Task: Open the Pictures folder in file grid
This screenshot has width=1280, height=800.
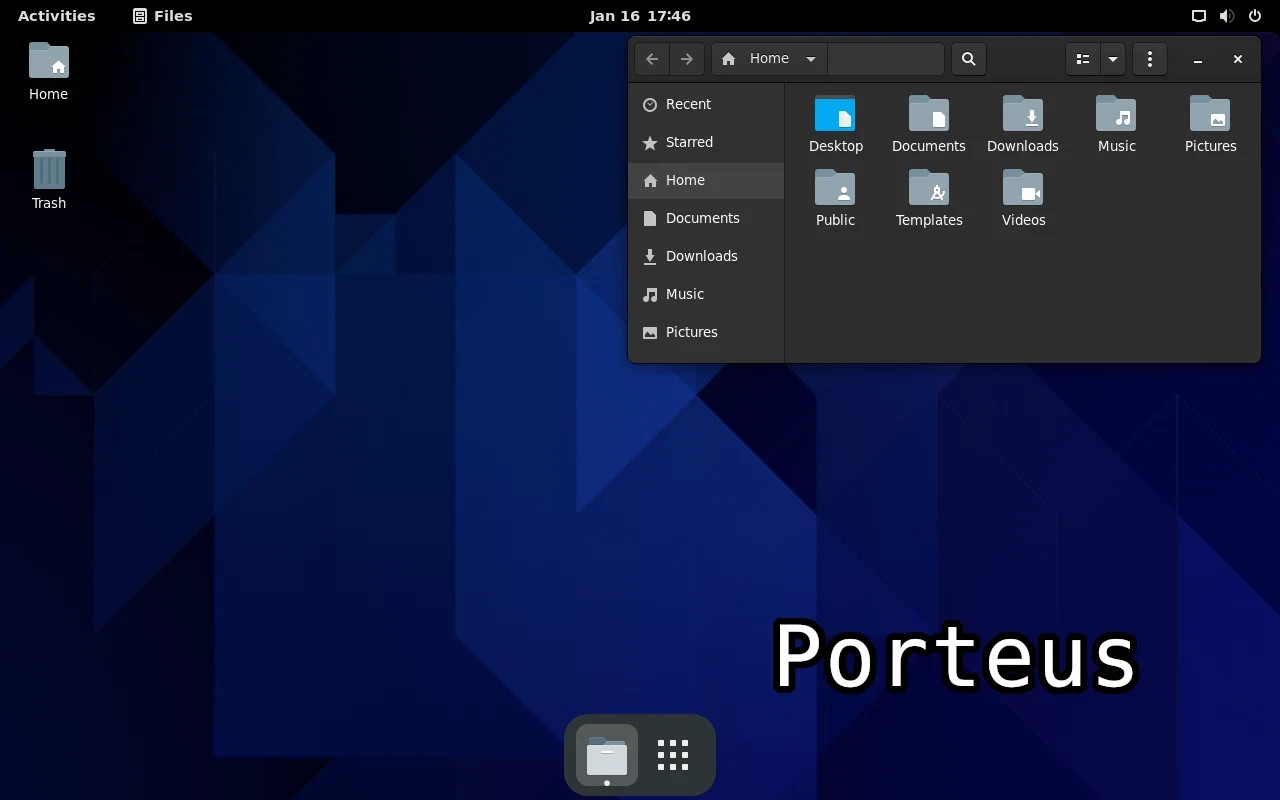Action: pyautogui.click(x=1210, y=114)
